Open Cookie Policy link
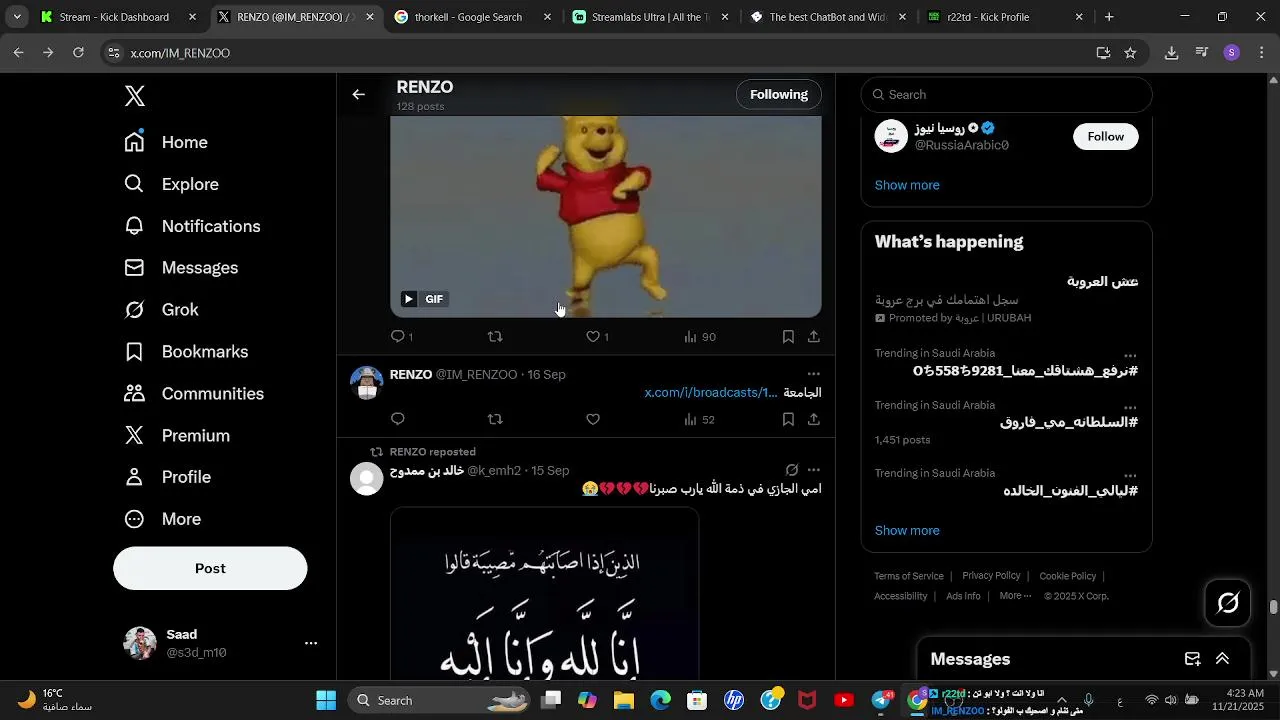The height and width of the screenshot is (720, 1280). [1068, 576]
